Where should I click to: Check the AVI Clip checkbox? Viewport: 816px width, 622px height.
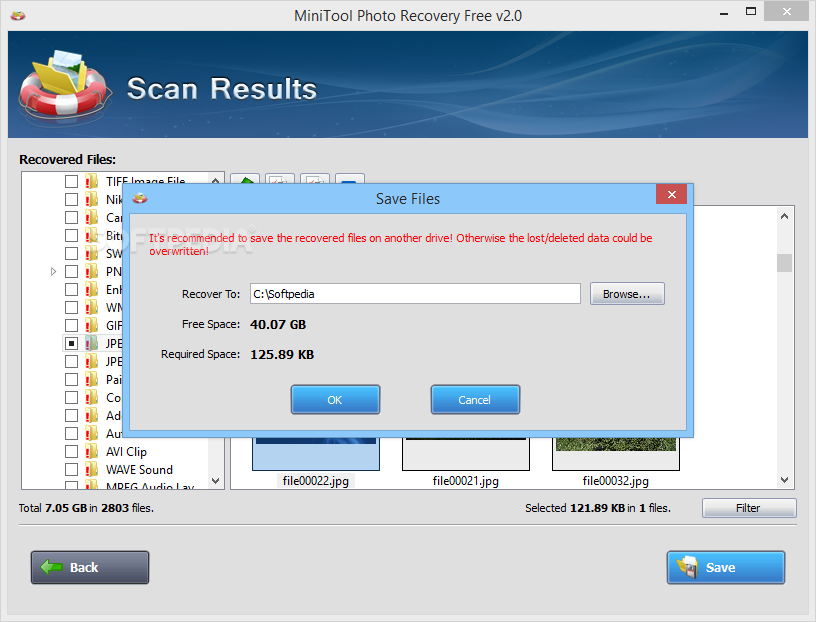click(x=71, y=451)
